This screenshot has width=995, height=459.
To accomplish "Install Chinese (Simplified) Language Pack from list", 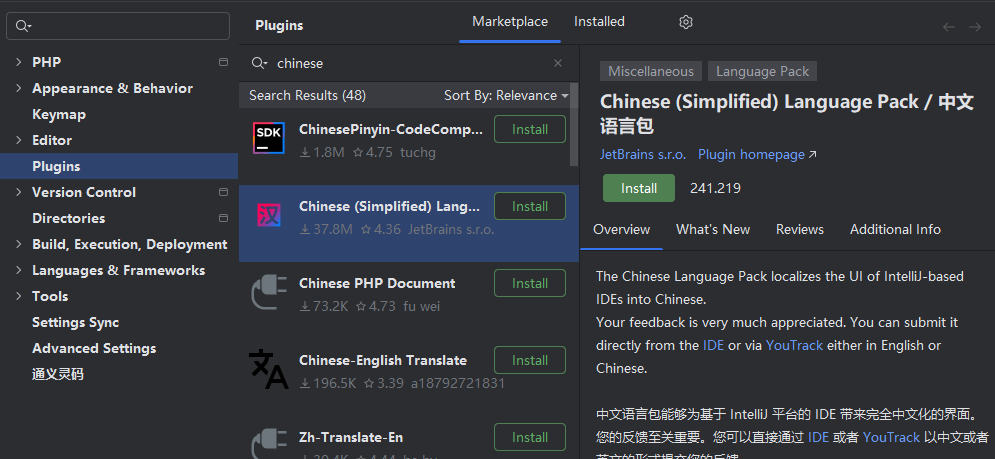I will pyautogui.click(x=530, y=206).
